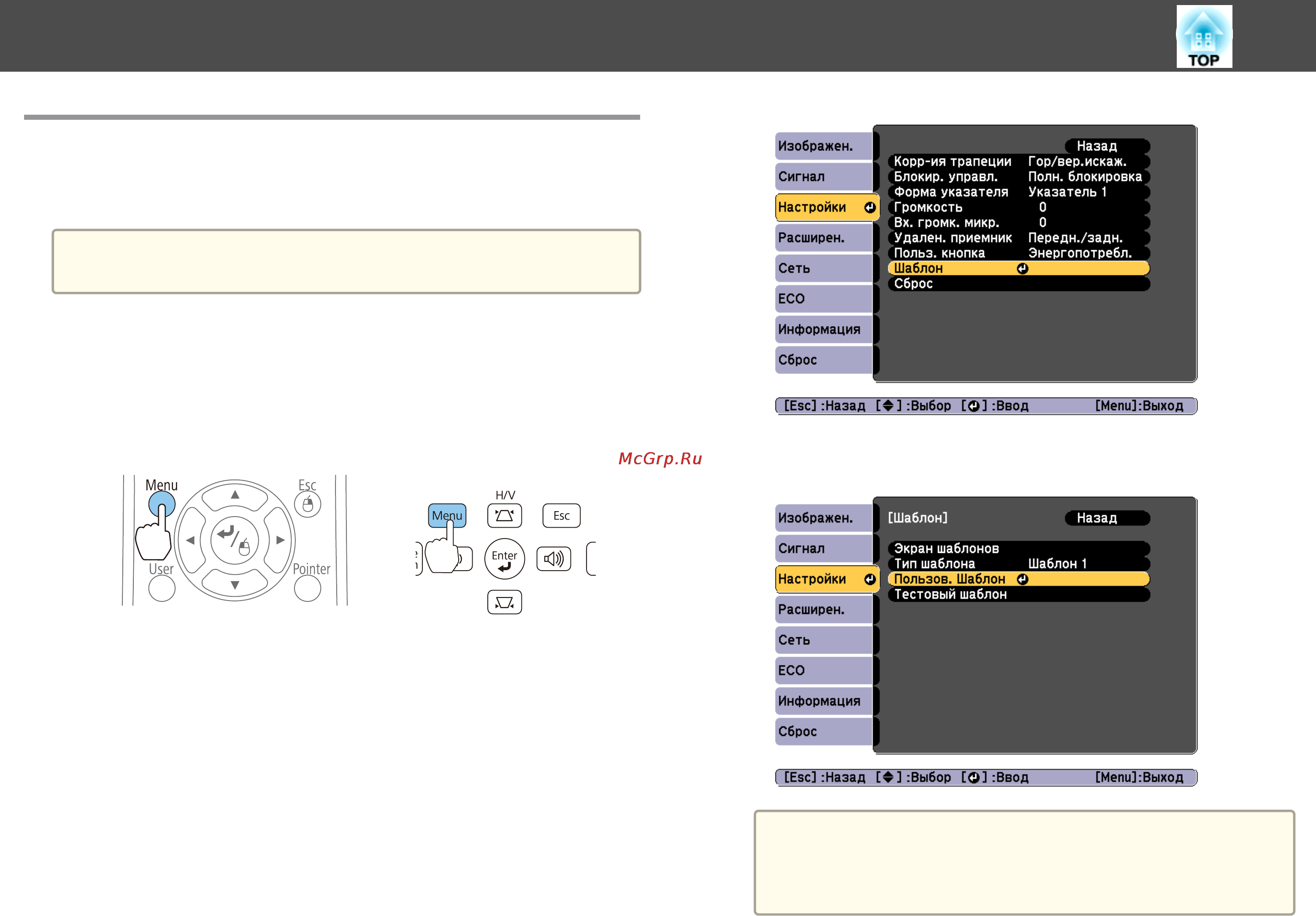Click the TOP home icon
Viewport: 1316px width, 916px height.
[1204, 37]
